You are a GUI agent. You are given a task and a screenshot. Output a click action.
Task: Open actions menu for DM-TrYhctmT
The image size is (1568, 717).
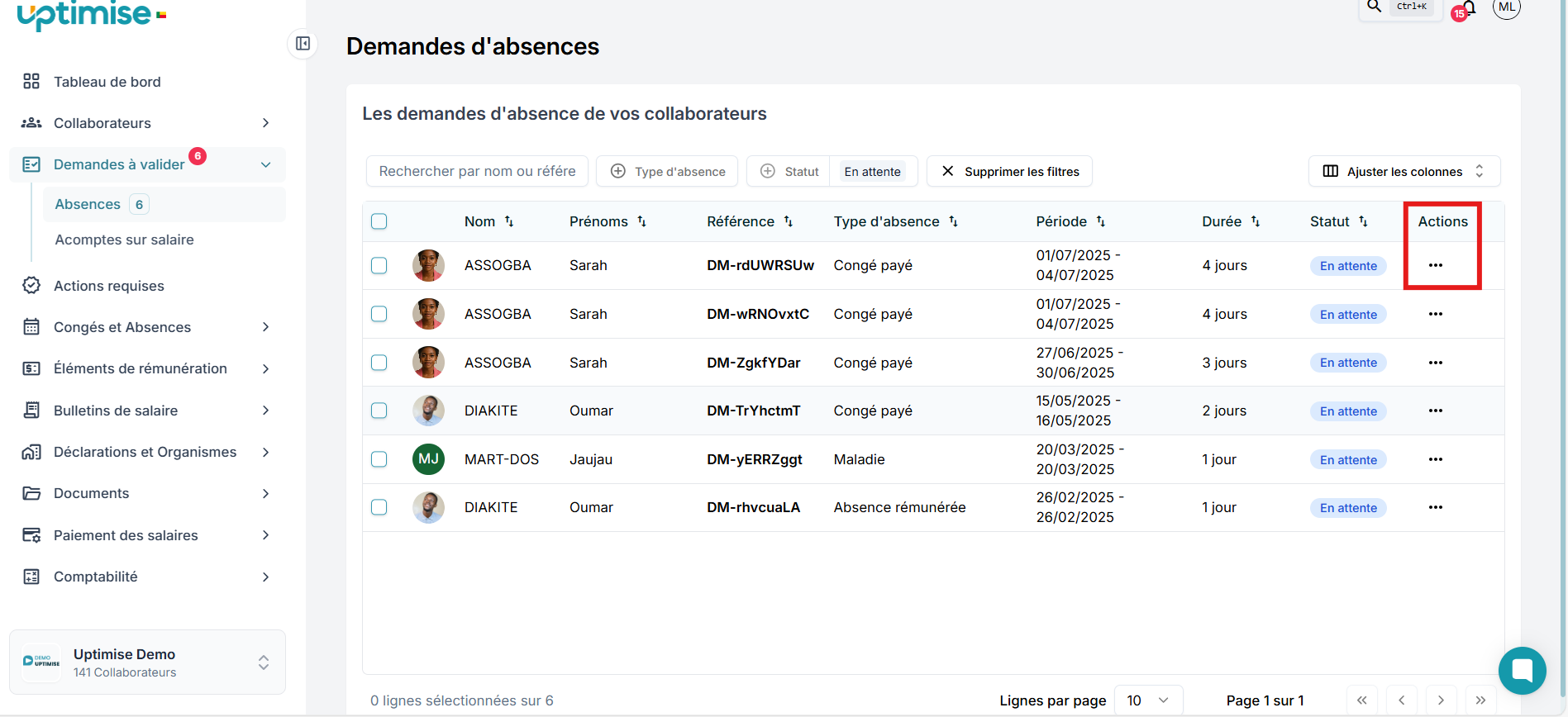1436,411
